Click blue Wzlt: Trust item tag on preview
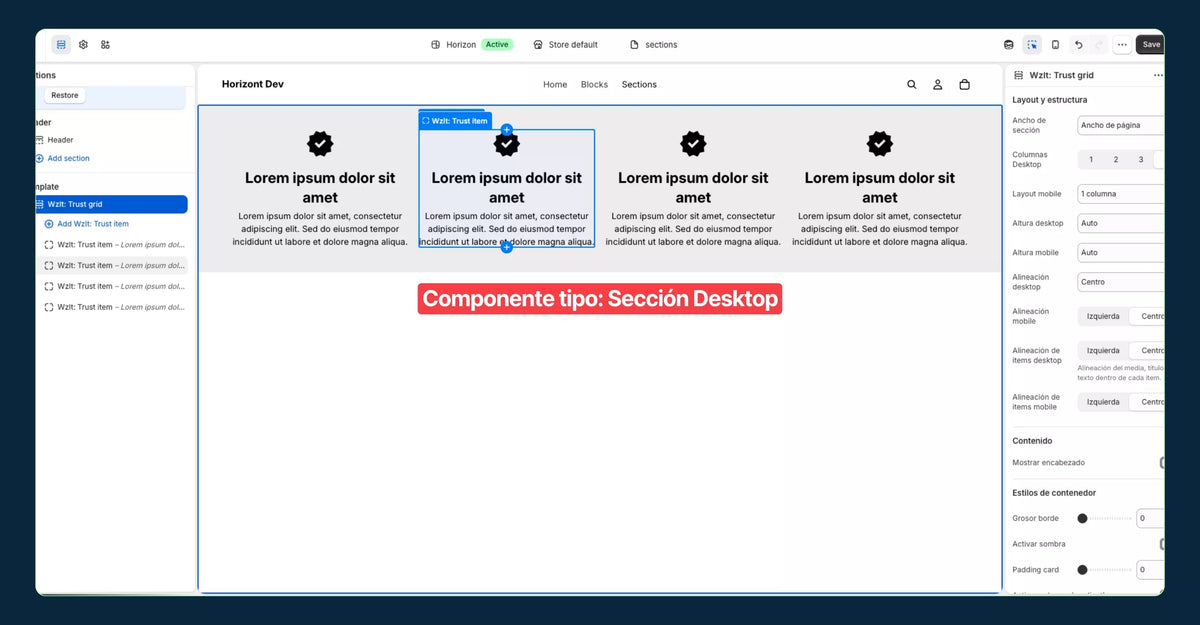Screen dimensions: 1200x625 tap(455, 121)
